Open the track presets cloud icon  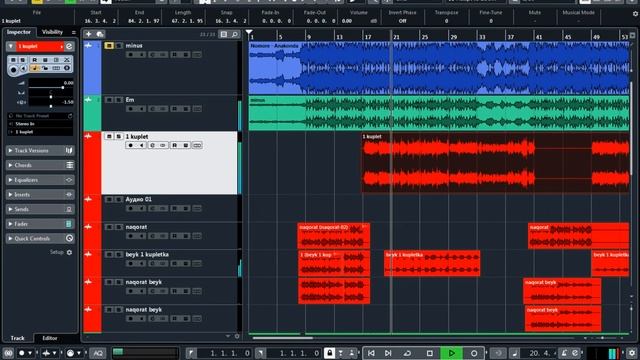click(100, 34)
